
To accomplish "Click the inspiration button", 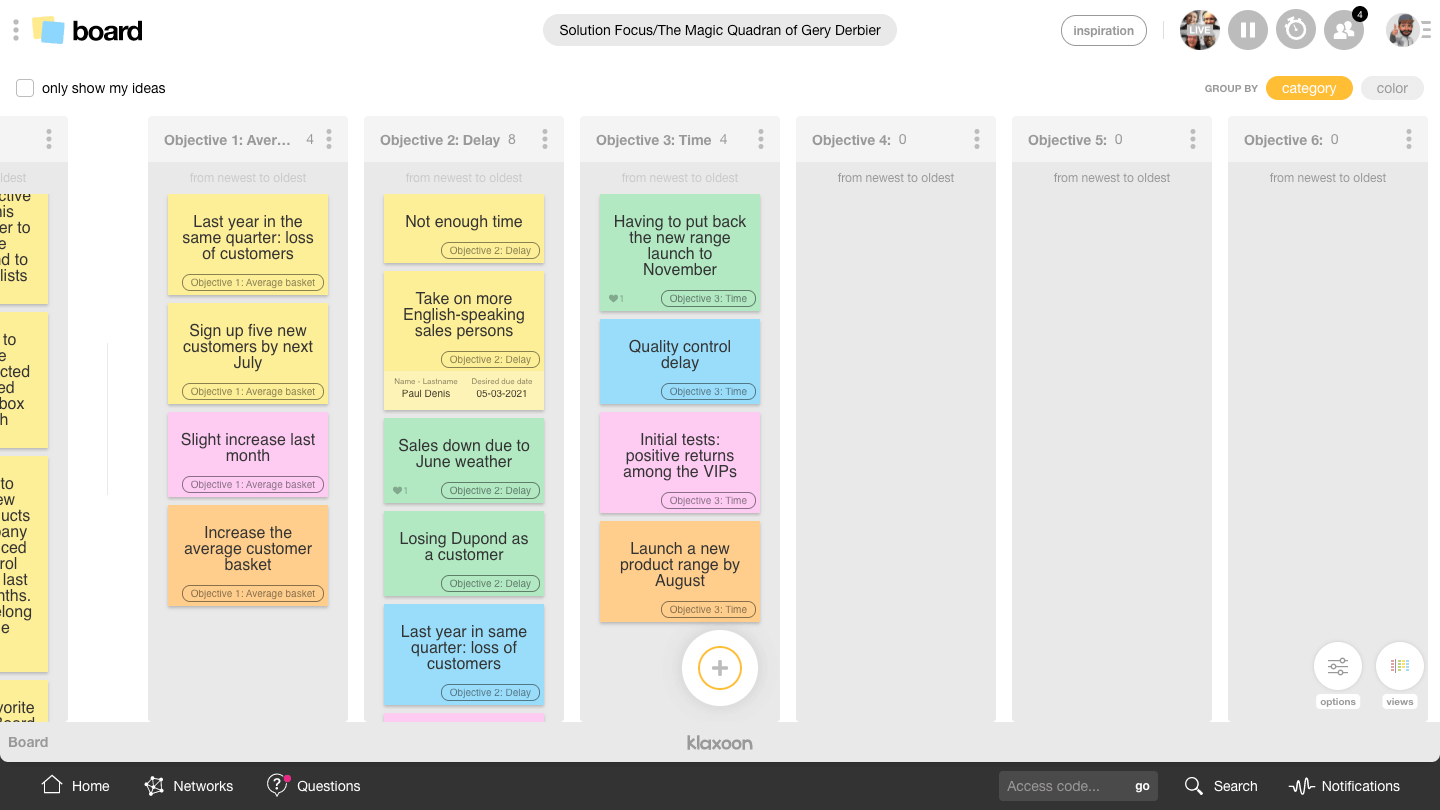I will [1103, 31].
